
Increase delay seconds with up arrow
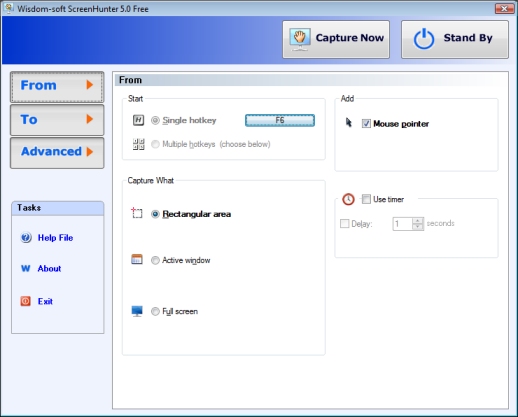[418, 221]
